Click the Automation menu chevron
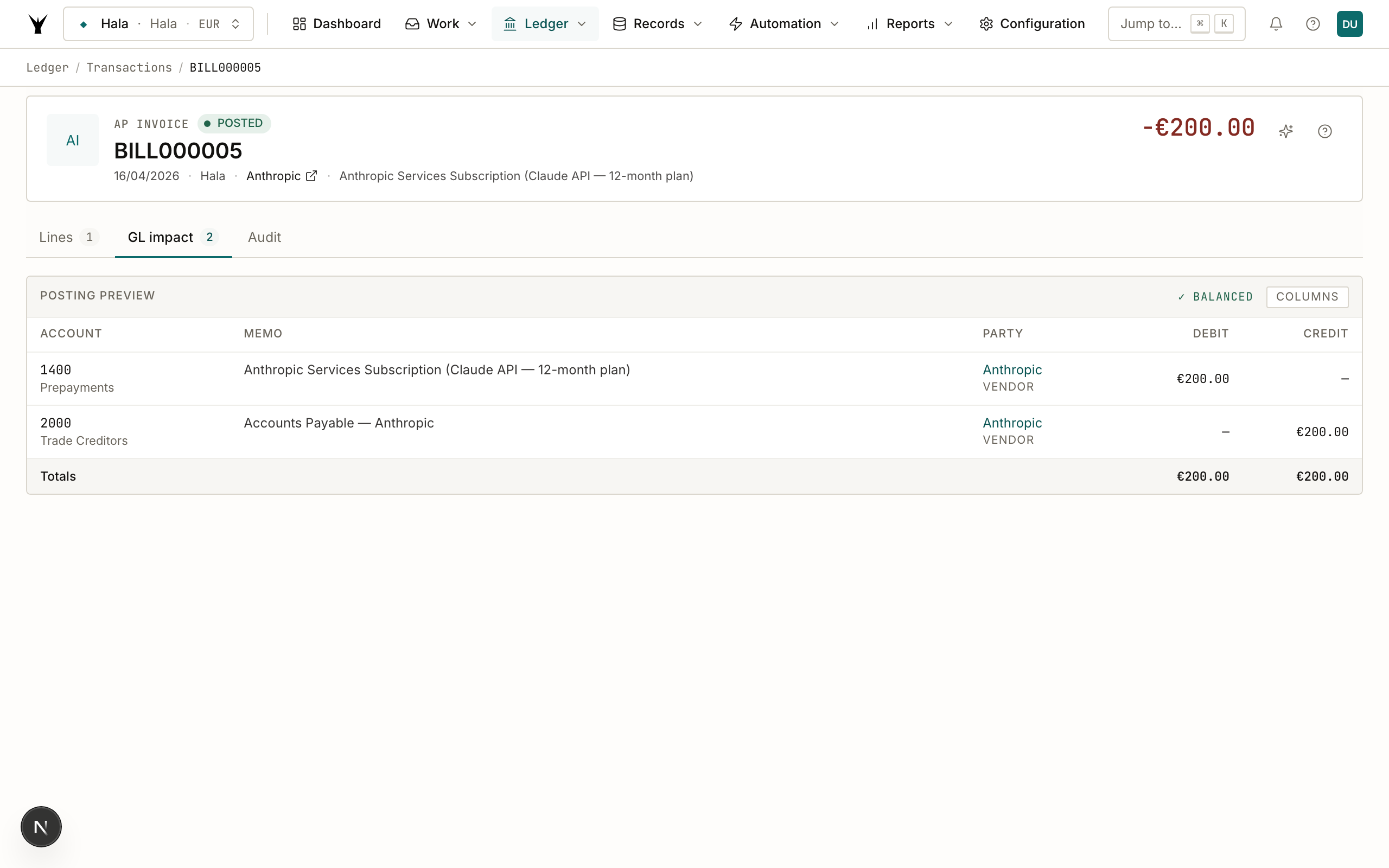Screen dimensions: 1389x868 835,24
